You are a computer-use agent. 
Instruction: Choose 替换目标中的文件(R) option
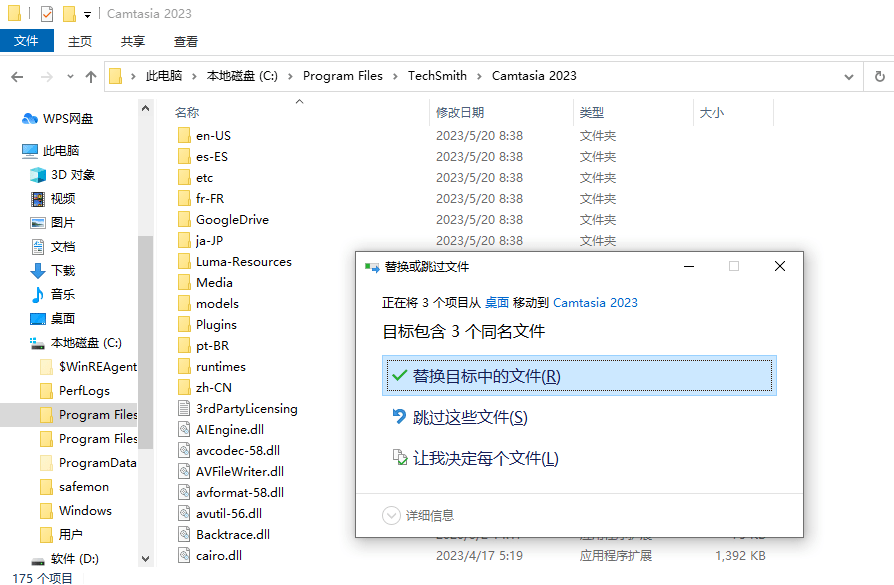pos(579,376)
